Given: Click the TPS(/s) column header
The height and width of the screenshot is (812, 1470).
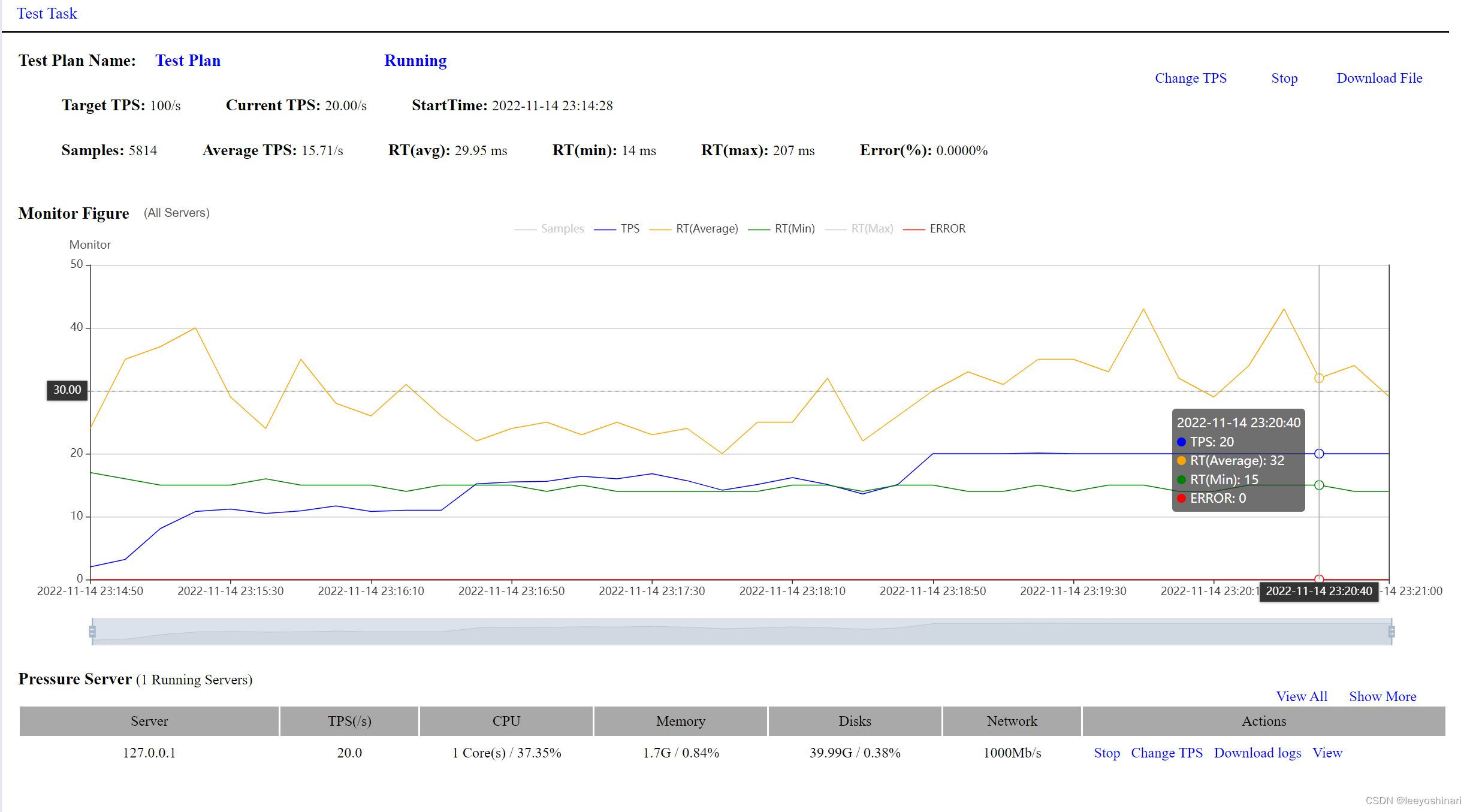Looking at the screenshot, I should 349,721.
